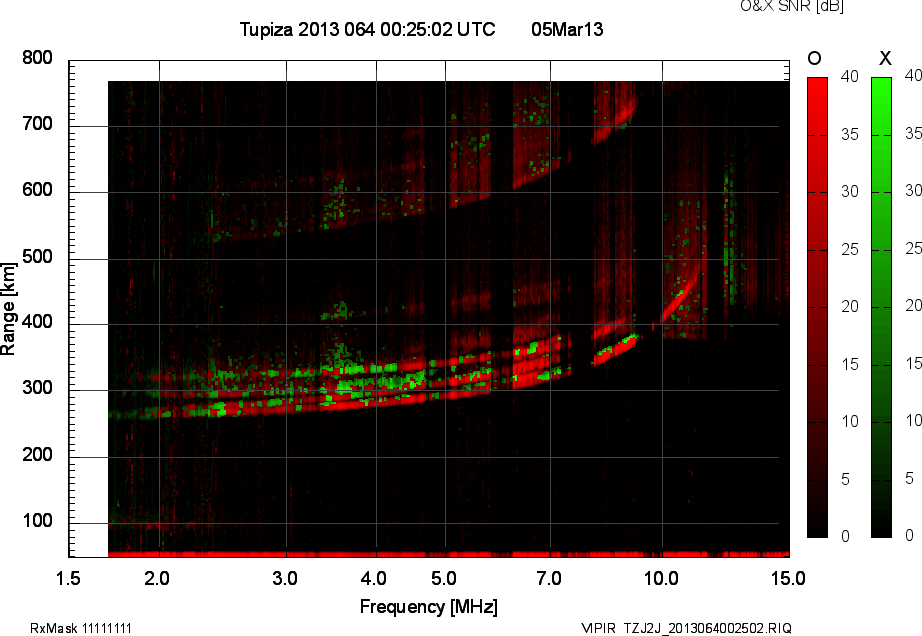
Task: Click the 200 range tick label
Action: (x=37, y=454)
